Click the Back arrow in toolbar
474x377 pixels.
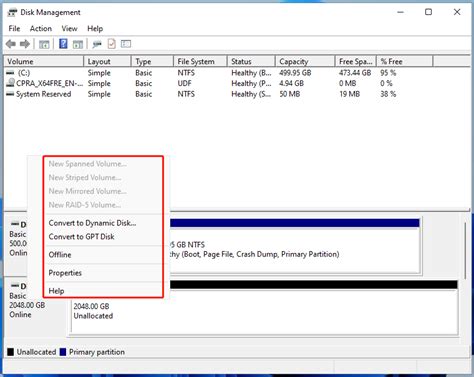tap(11, 44)
